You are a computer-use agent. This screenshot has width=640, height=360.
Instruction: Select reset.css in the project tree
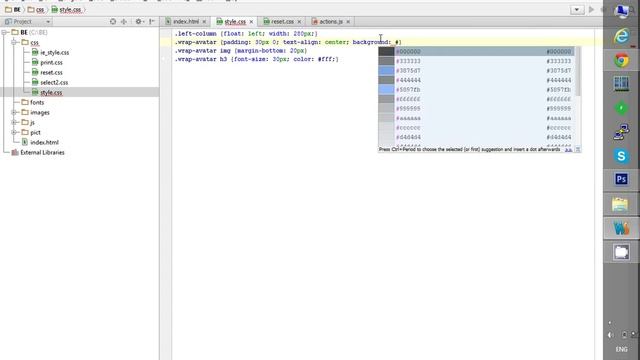pos(47,73)
